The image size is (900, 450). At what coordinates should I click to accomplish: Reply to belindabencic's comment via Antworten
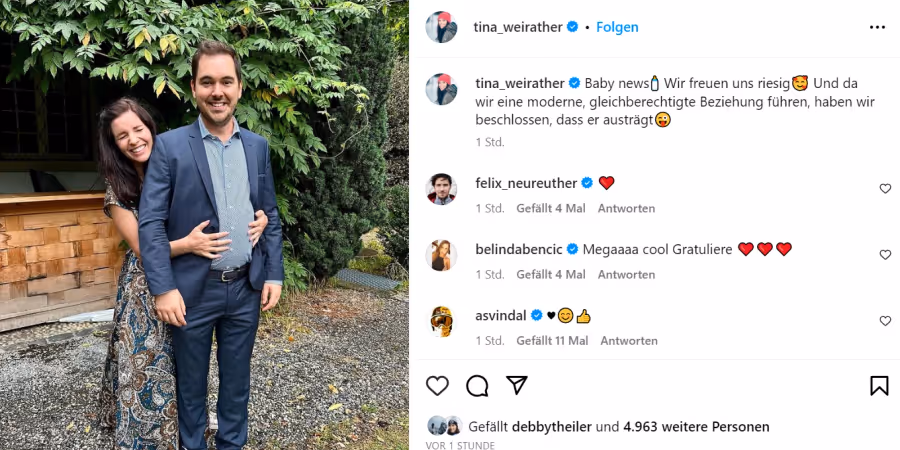coord(626,274)
